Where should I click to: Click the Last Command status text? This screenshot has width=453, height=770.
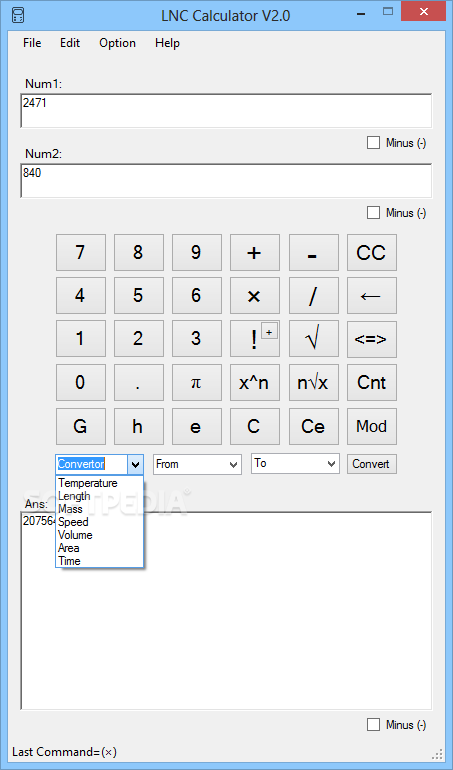click(64, 752)
